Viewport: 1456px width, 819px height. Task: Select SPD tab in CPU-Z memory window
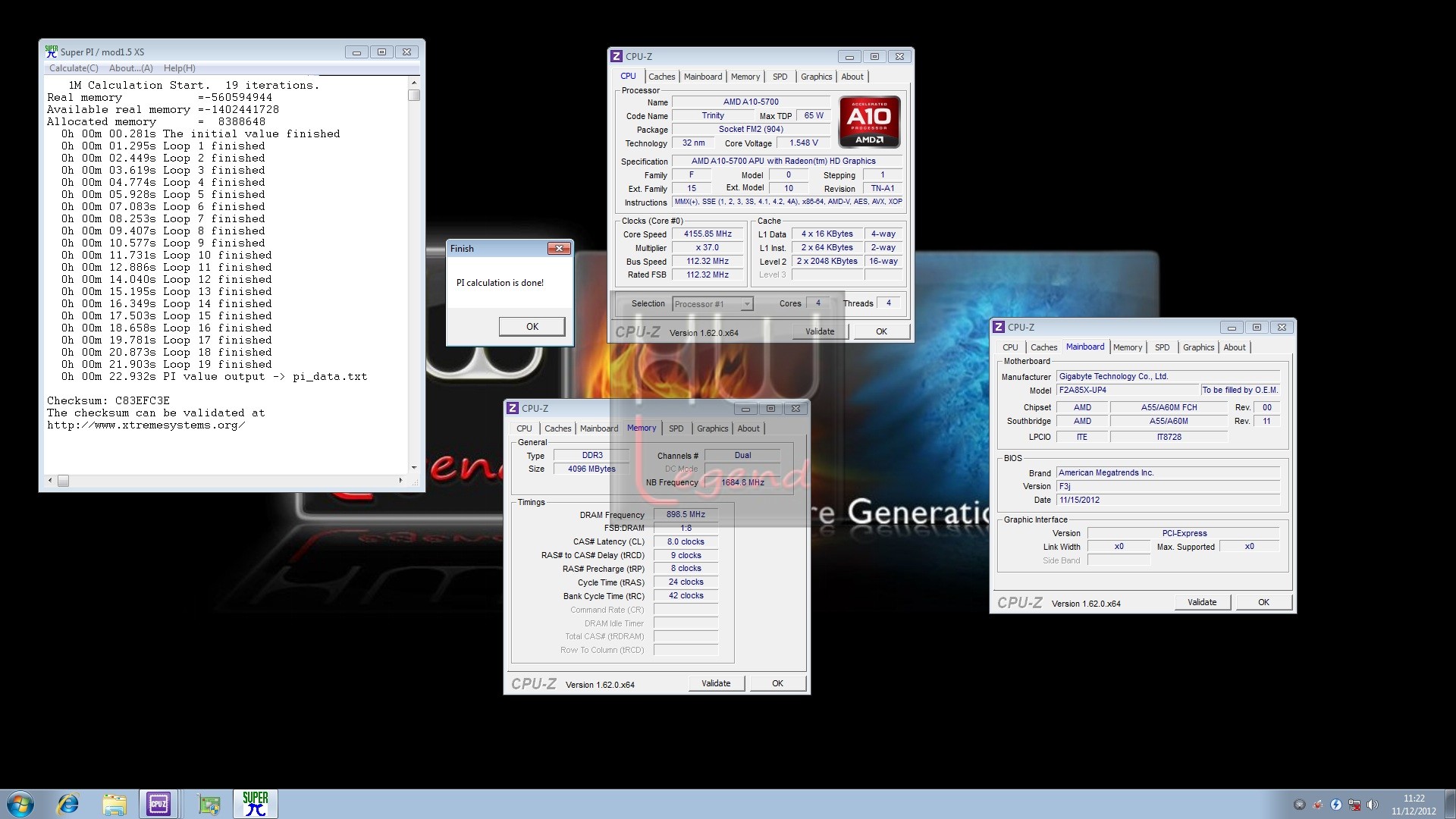676,428
